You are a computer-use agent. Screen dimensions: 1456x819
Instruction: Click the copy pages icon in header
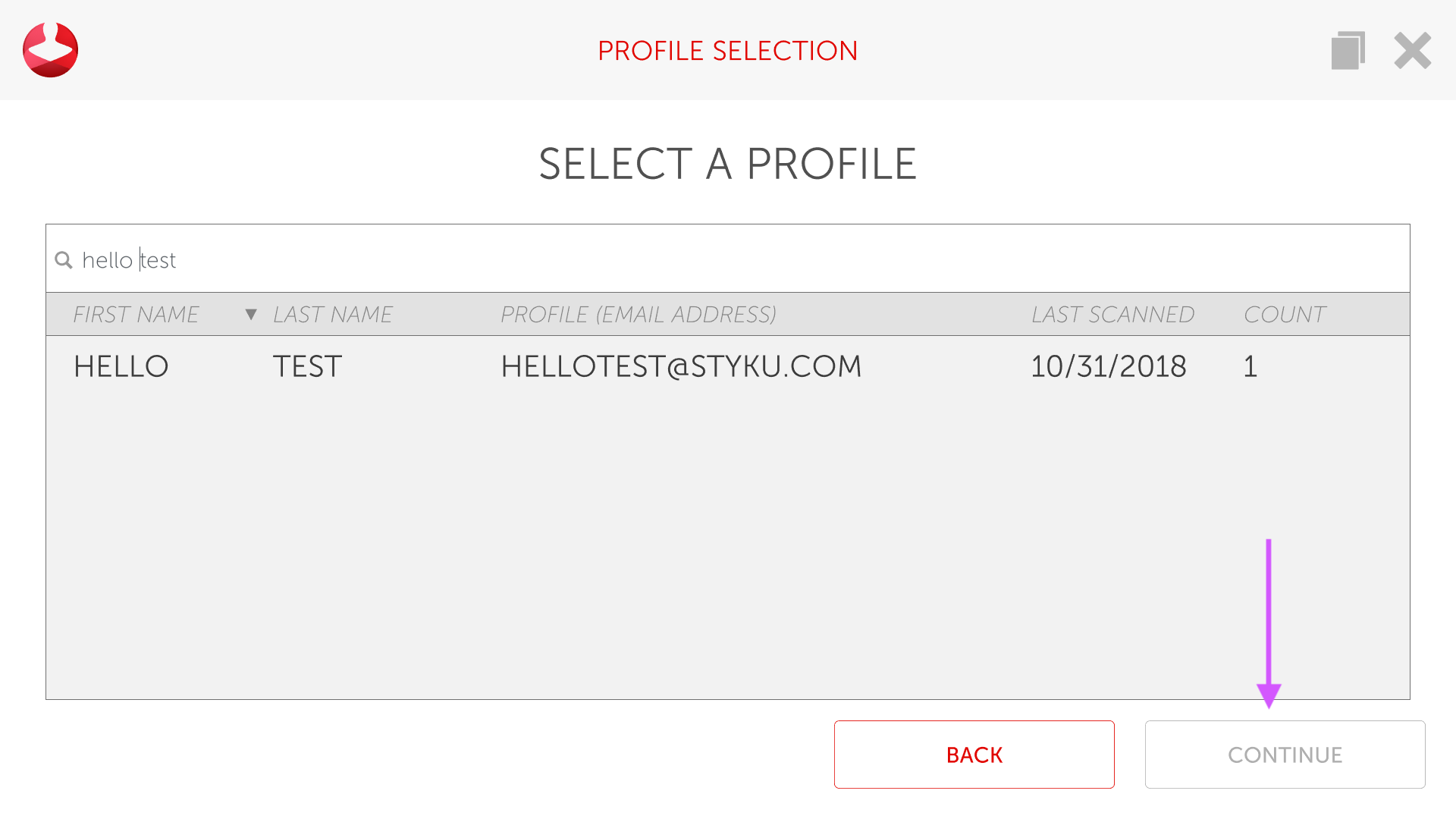point(1348,51)
